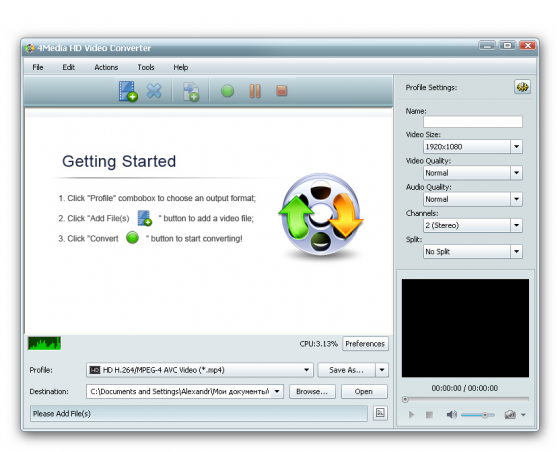Click the orange Pause toolbar button
The image size is (560, 452).
tap(255, 91)
